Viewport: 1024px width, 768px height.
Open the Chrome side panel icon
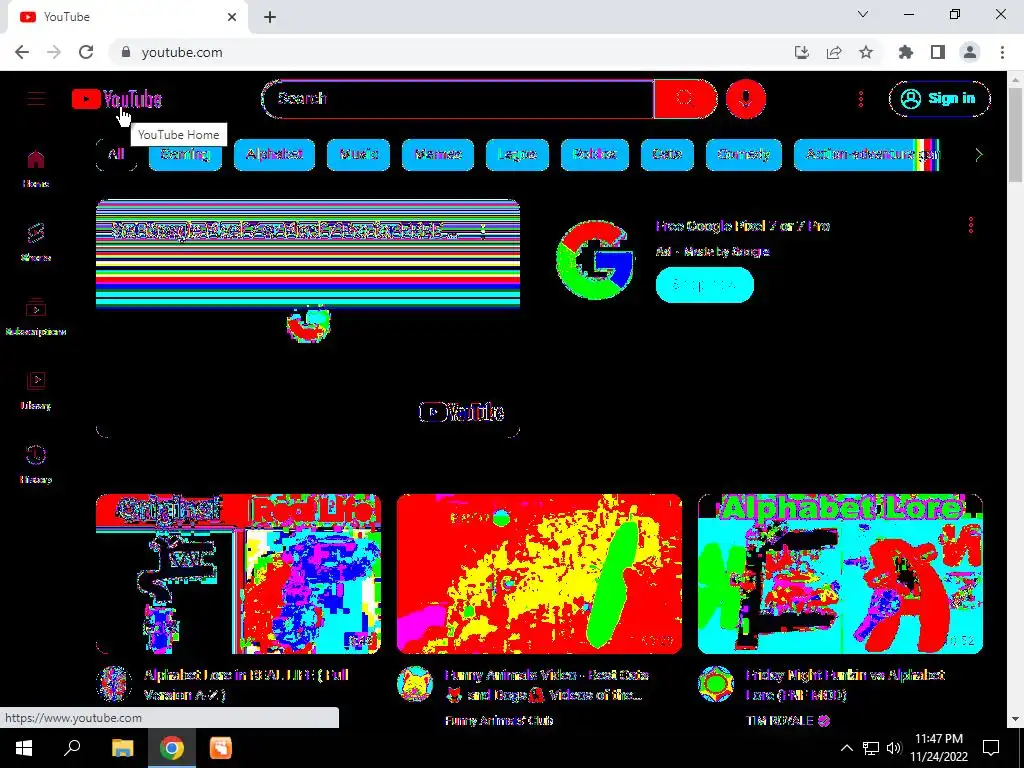pyautogui.click(x=938, y=52)
